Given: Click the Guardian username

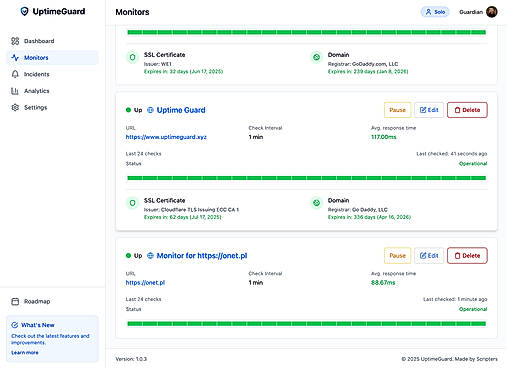Looking at the screenshot, I should 471,12.
